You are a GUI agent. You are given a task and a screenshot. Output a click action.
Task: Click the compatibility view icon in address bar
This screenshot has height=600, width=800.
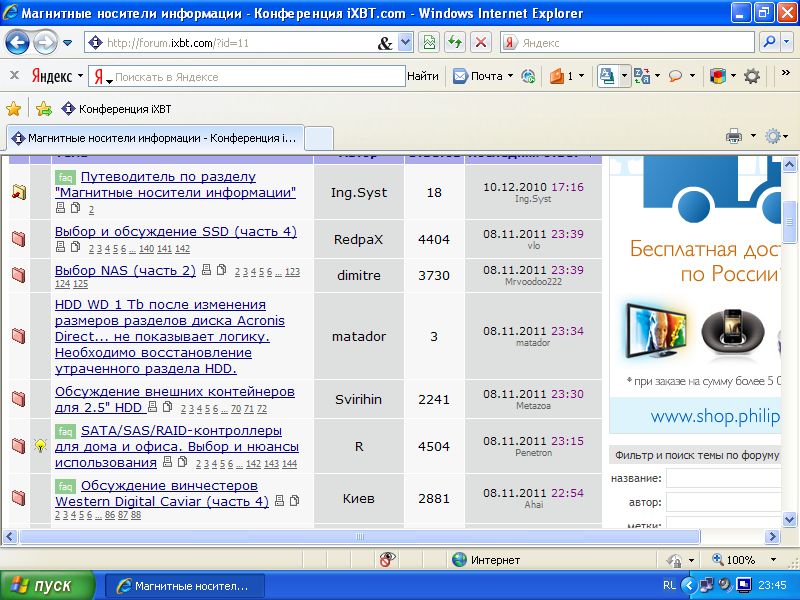pyautogui.click(x=429, y=43)
